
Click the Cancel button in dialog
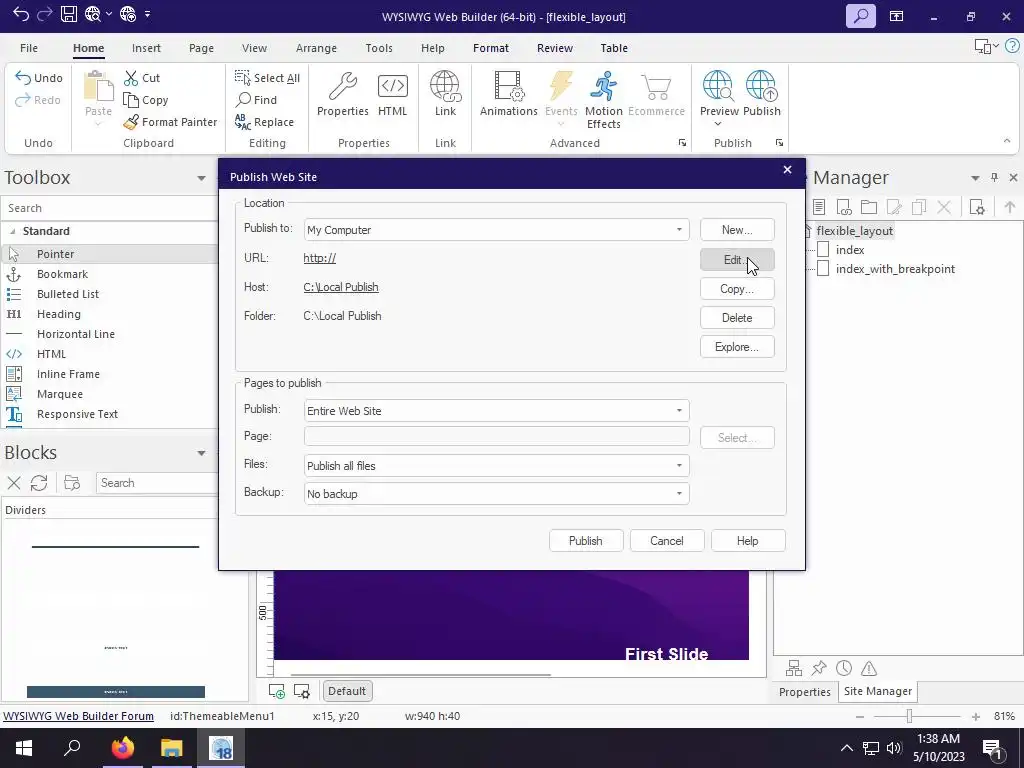point(667,541)
